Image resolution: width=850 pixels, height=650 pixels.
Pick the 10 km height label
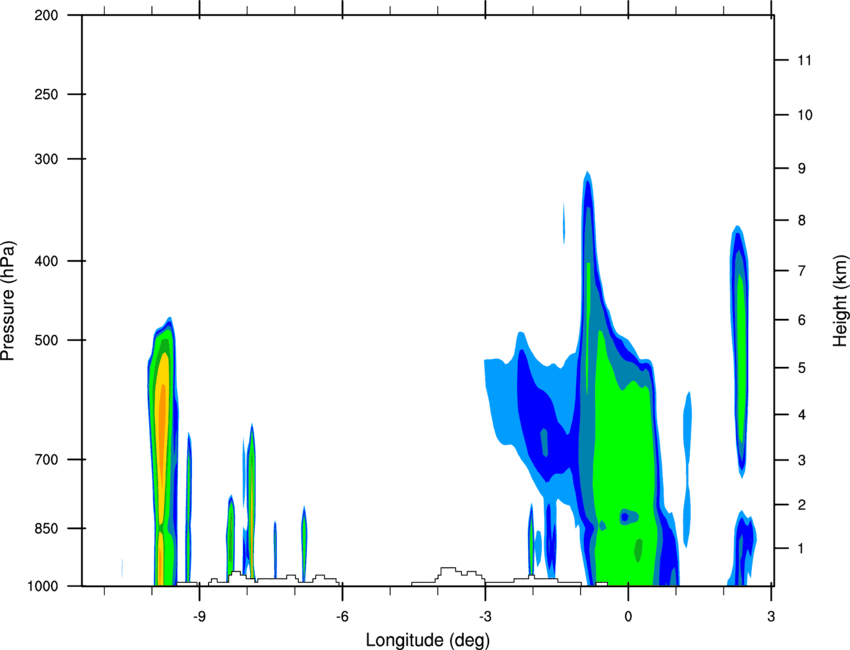[x=804, y=115]
